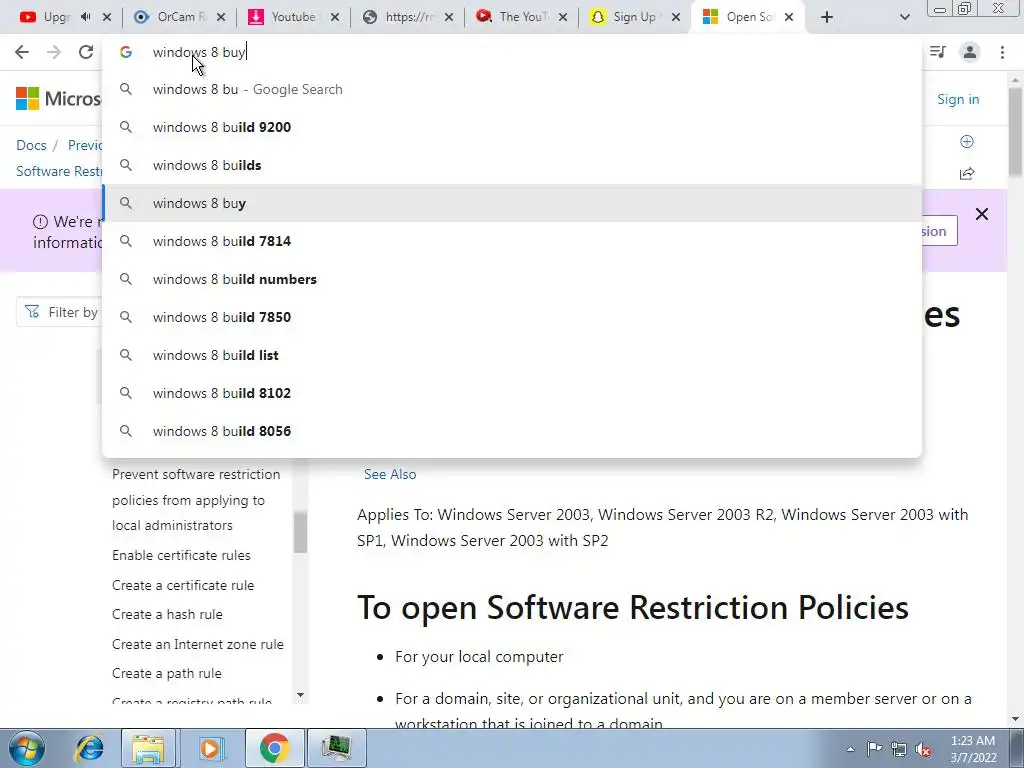1024x768 pixels.
Task: Close the OrCam tab
Action: pyautogui.click(x=221, y=17)
